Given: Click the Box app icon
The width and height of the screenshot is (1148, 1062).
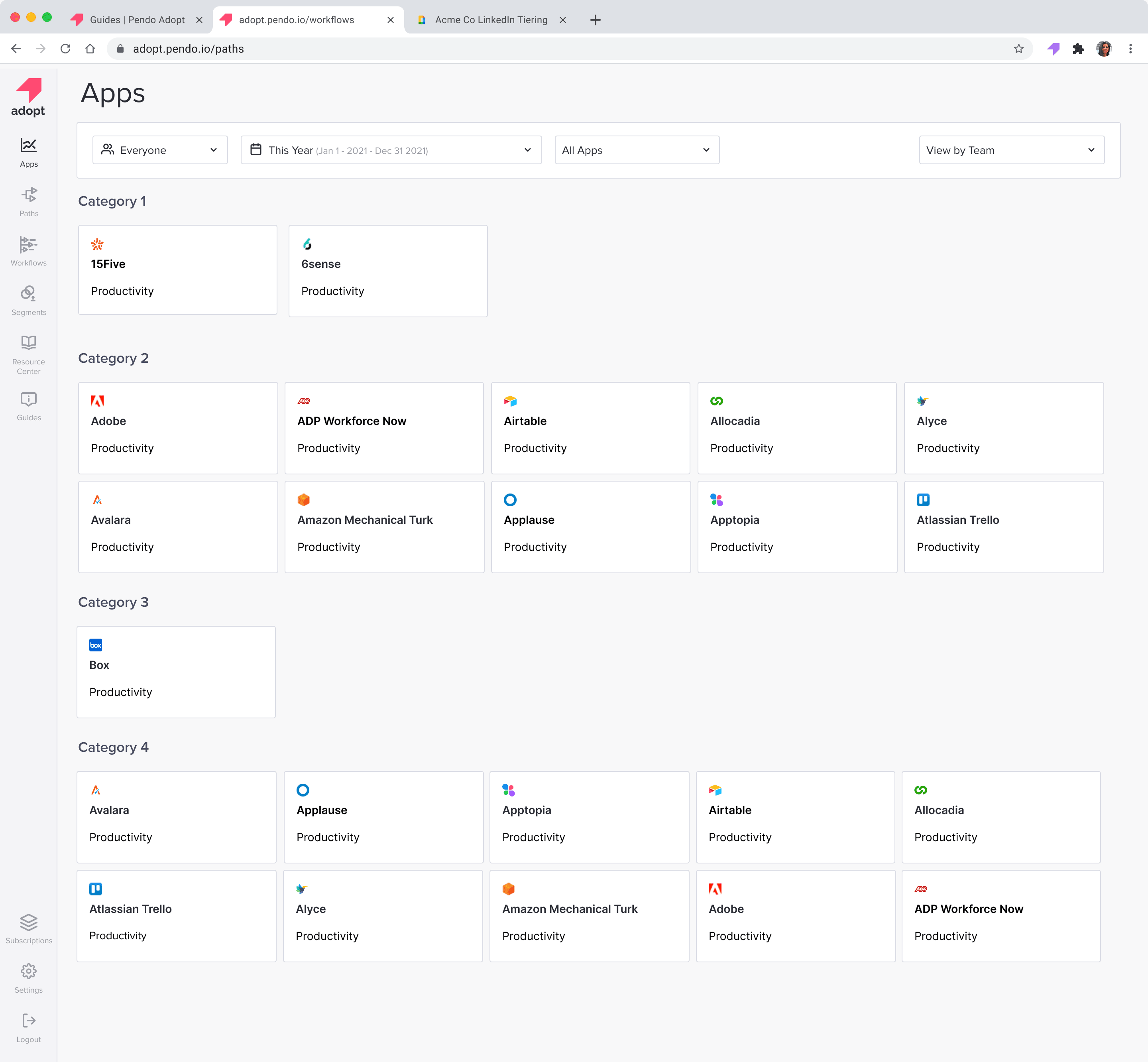Looking at the screenshot, I should tap(96, 645).
